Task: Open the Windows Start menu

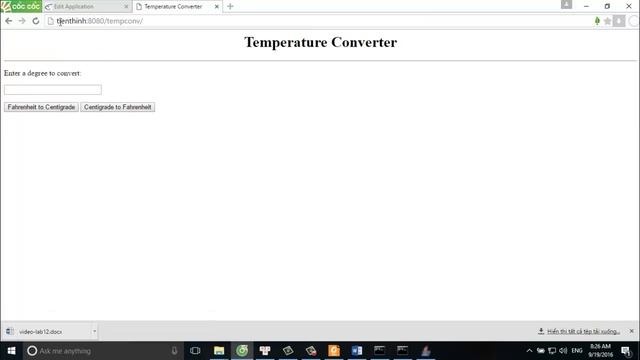Action: tap(11, 351)
